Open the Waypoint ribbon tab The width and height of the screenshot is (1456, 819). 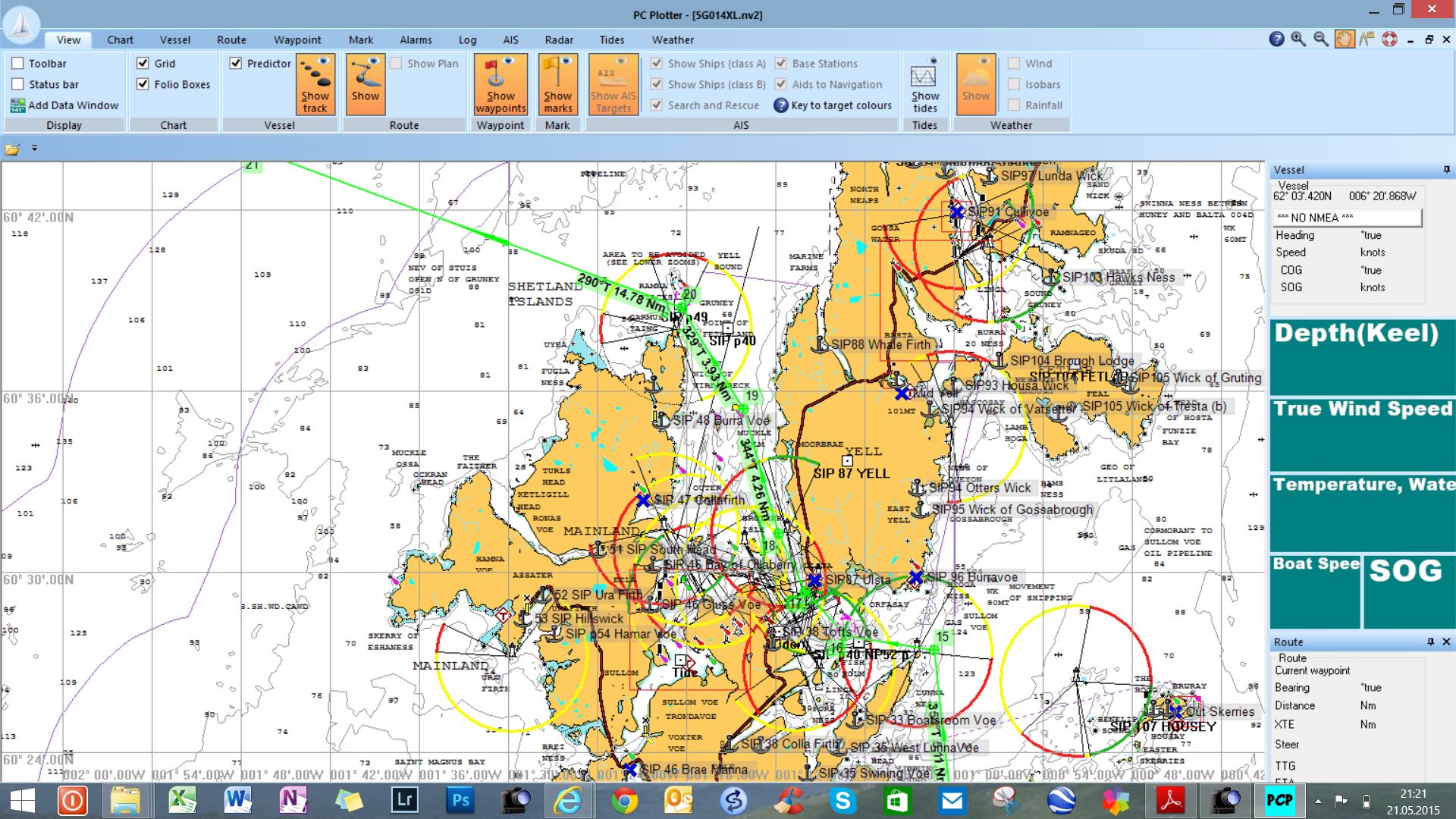click(x=297, y=39)
